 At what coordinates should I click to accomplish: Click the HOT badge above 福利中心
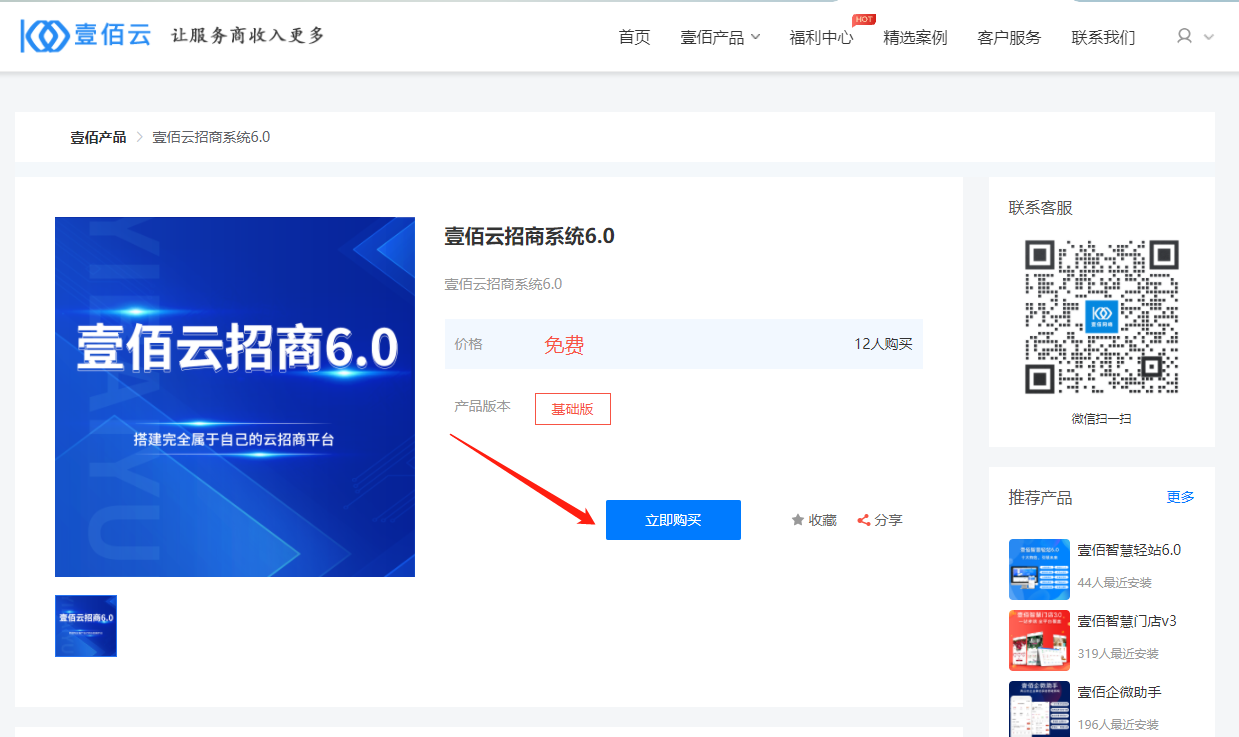tap(864, 19)
